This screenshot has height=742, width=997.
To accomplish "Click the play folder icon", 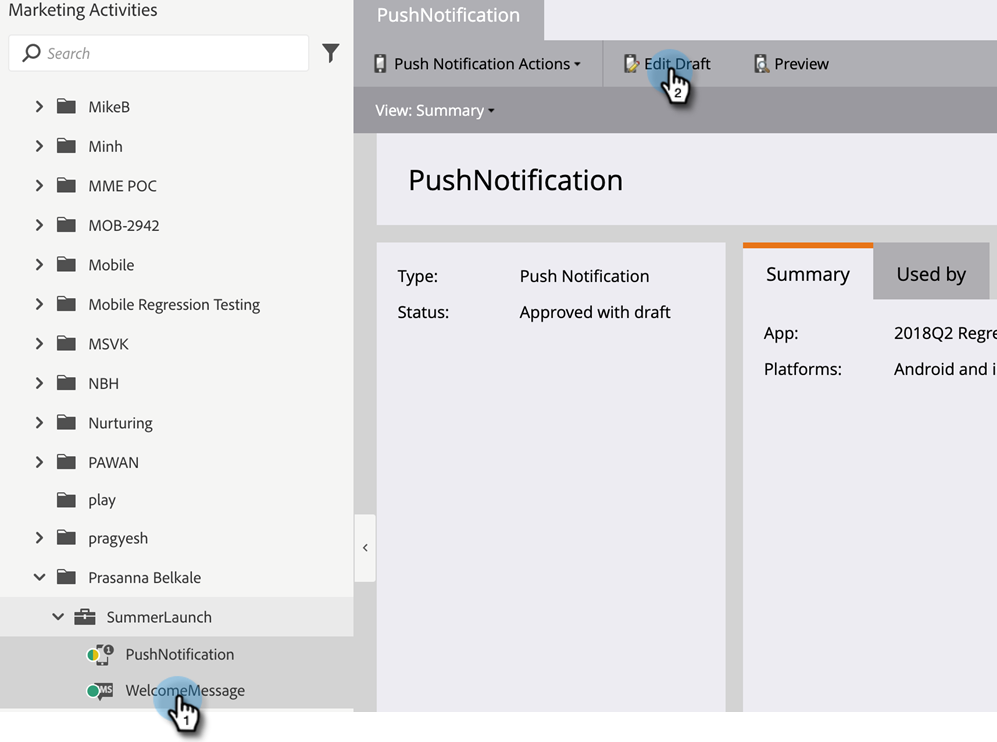I will click(x=66, y=500).
